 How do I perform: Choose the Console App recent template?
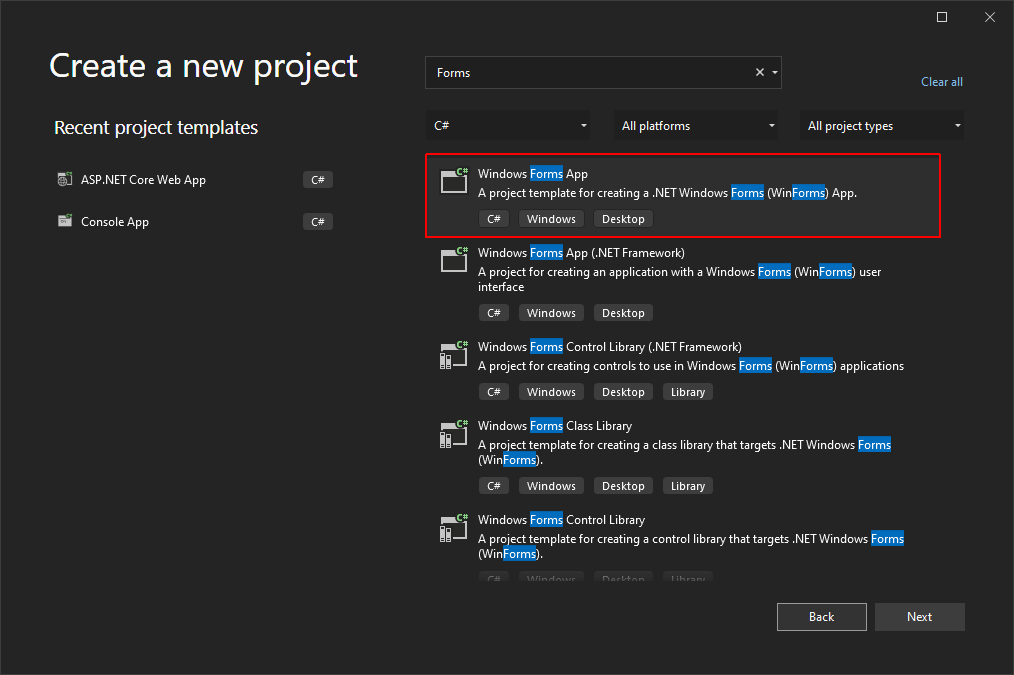click(115, 222)
